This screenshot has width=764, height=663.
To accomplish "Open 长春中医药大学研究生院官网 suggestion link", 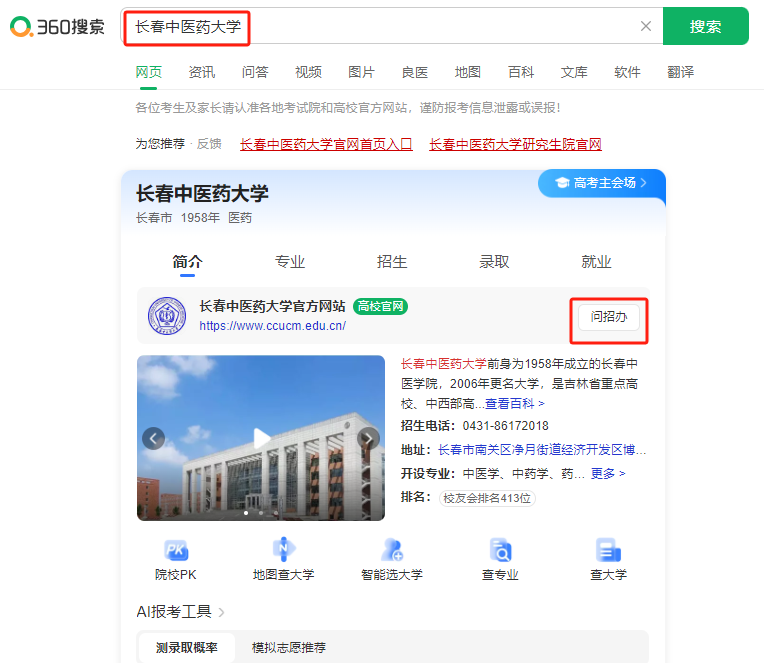I will point(515,144).
